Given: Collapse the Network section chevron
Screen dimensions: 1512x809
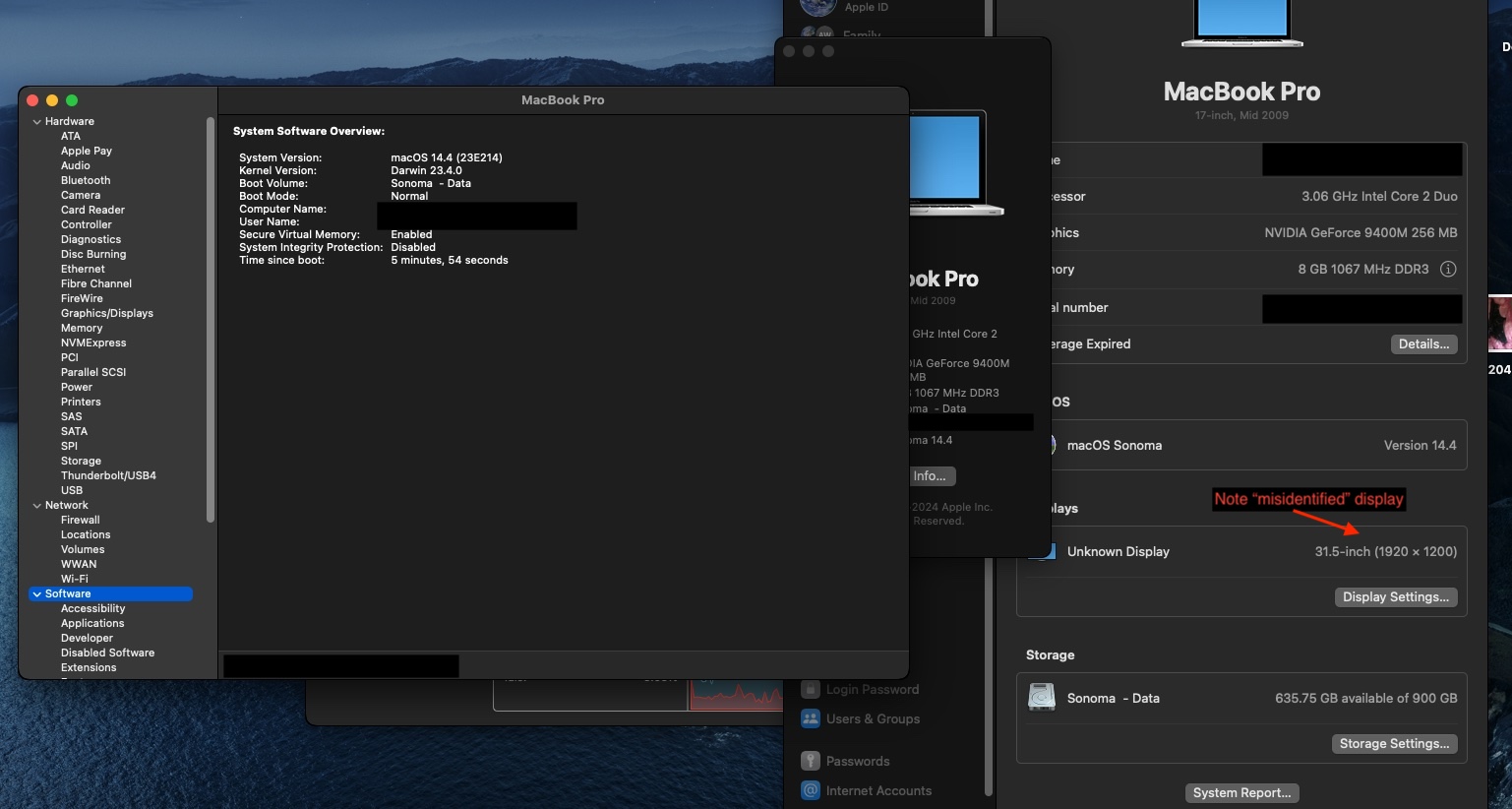Looking at the screenshot, I should tap(37, 506).
